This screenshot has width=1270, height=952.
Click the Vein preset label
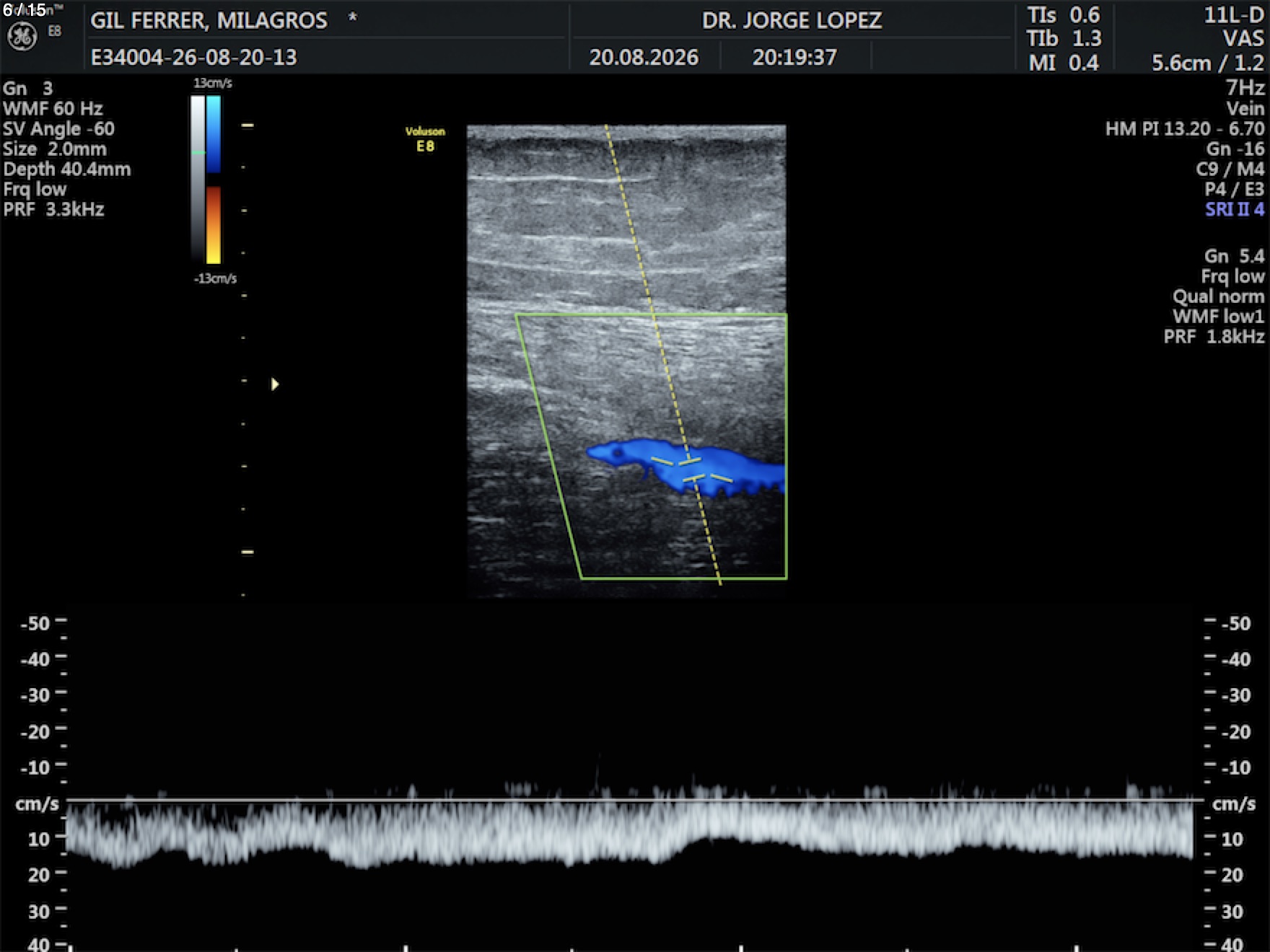1245,109
